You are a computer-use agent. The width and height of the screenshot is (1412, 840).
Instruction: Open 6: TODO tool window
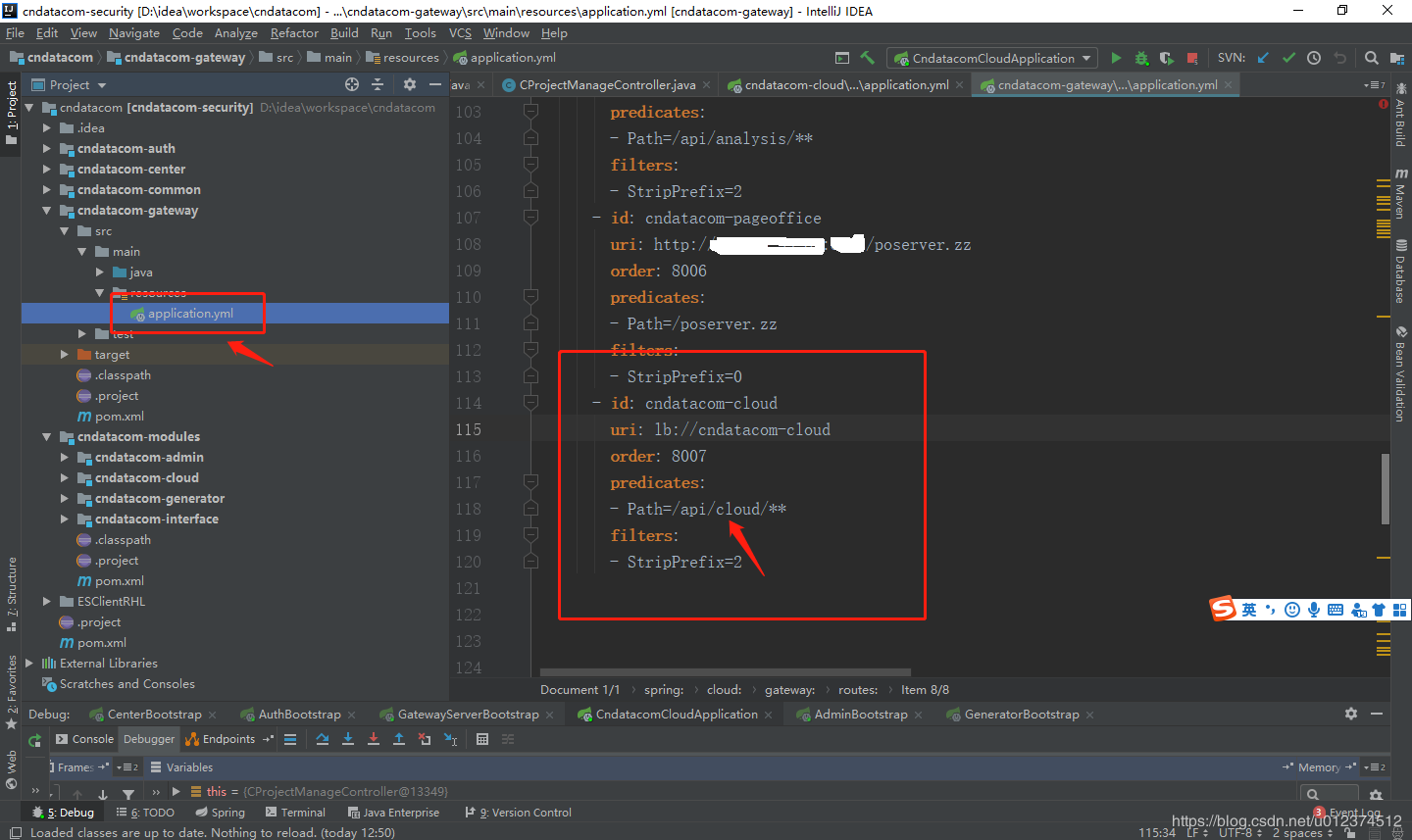[145, 812]
